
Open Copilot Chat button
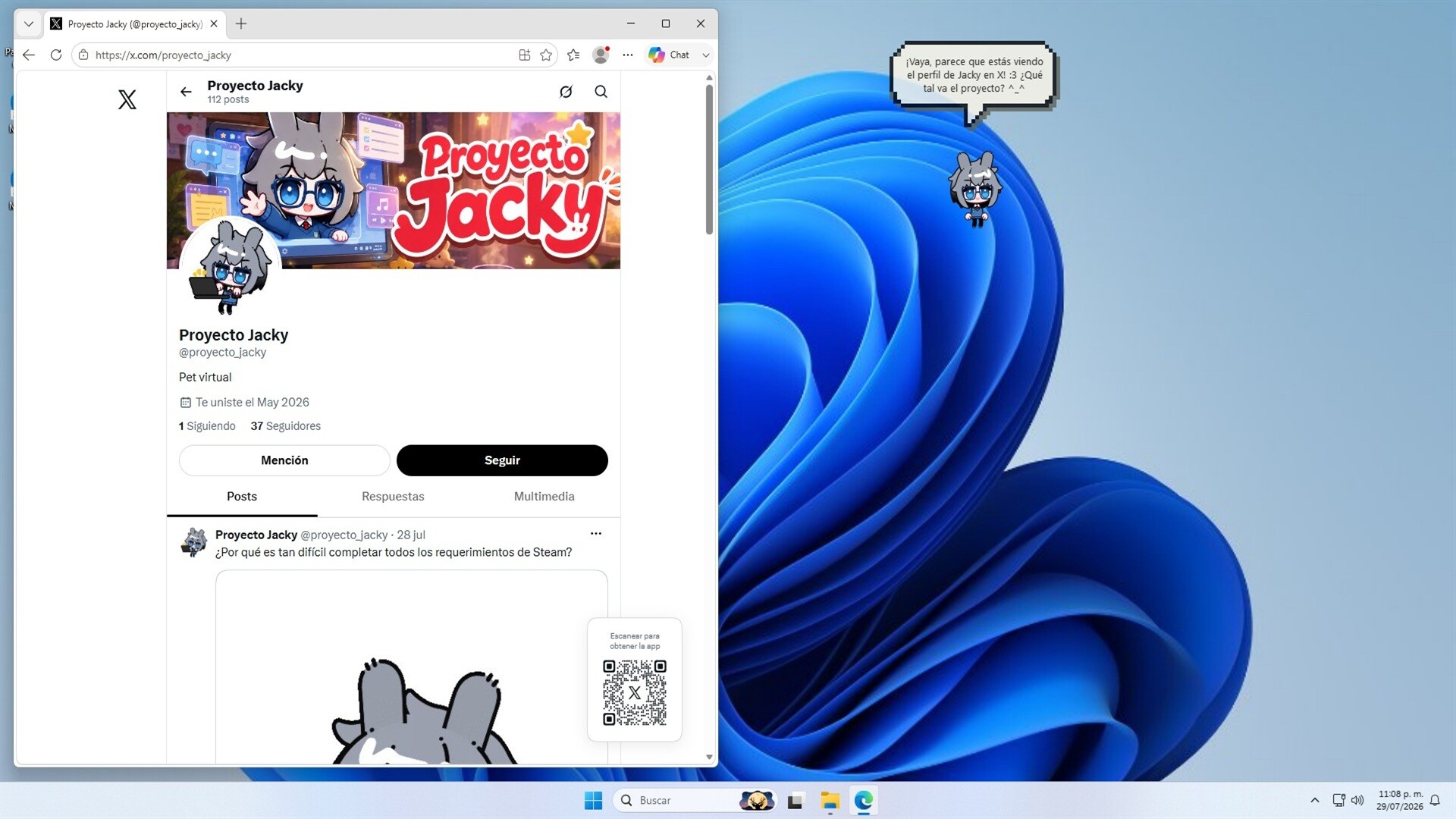click(x=669, y=55)
